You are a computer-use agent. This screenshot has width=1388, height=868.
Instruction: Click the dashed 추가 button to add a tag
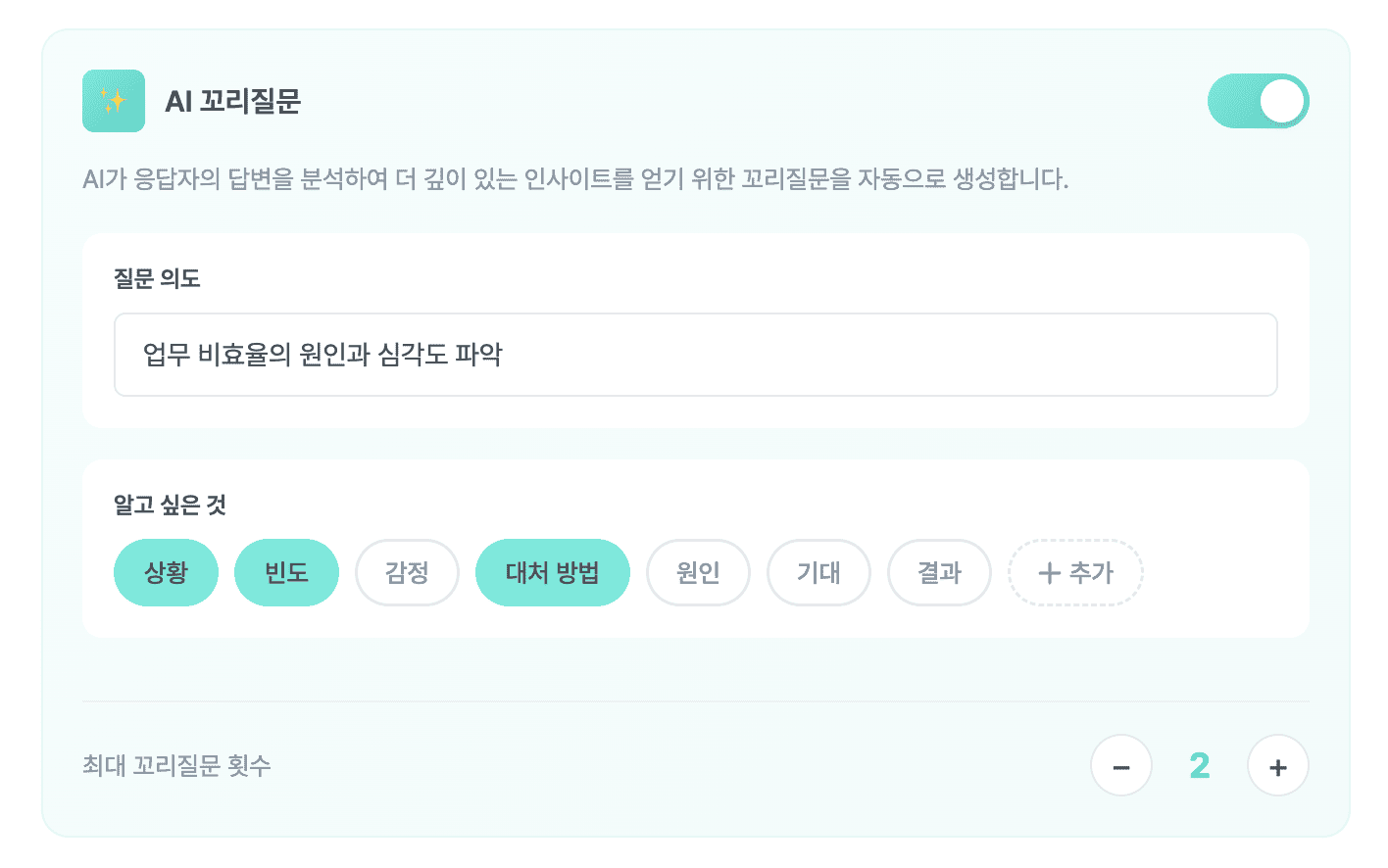[x=1075, y=573]
